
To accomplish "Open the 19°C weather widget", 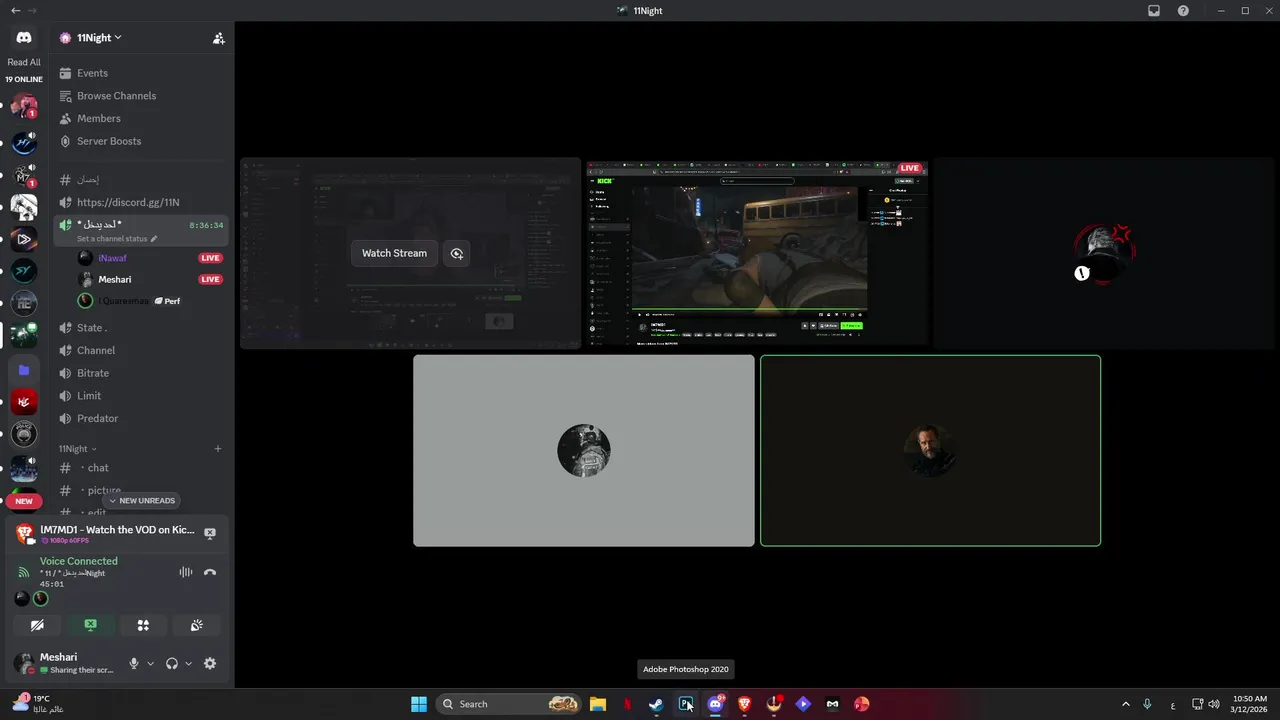I will point(38,704).
